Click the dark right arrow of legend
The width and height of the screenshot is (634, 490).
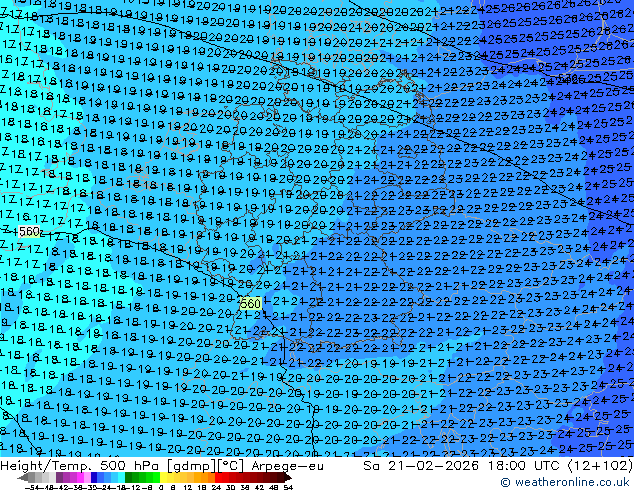pyautogui.click(x=288, y=477)
